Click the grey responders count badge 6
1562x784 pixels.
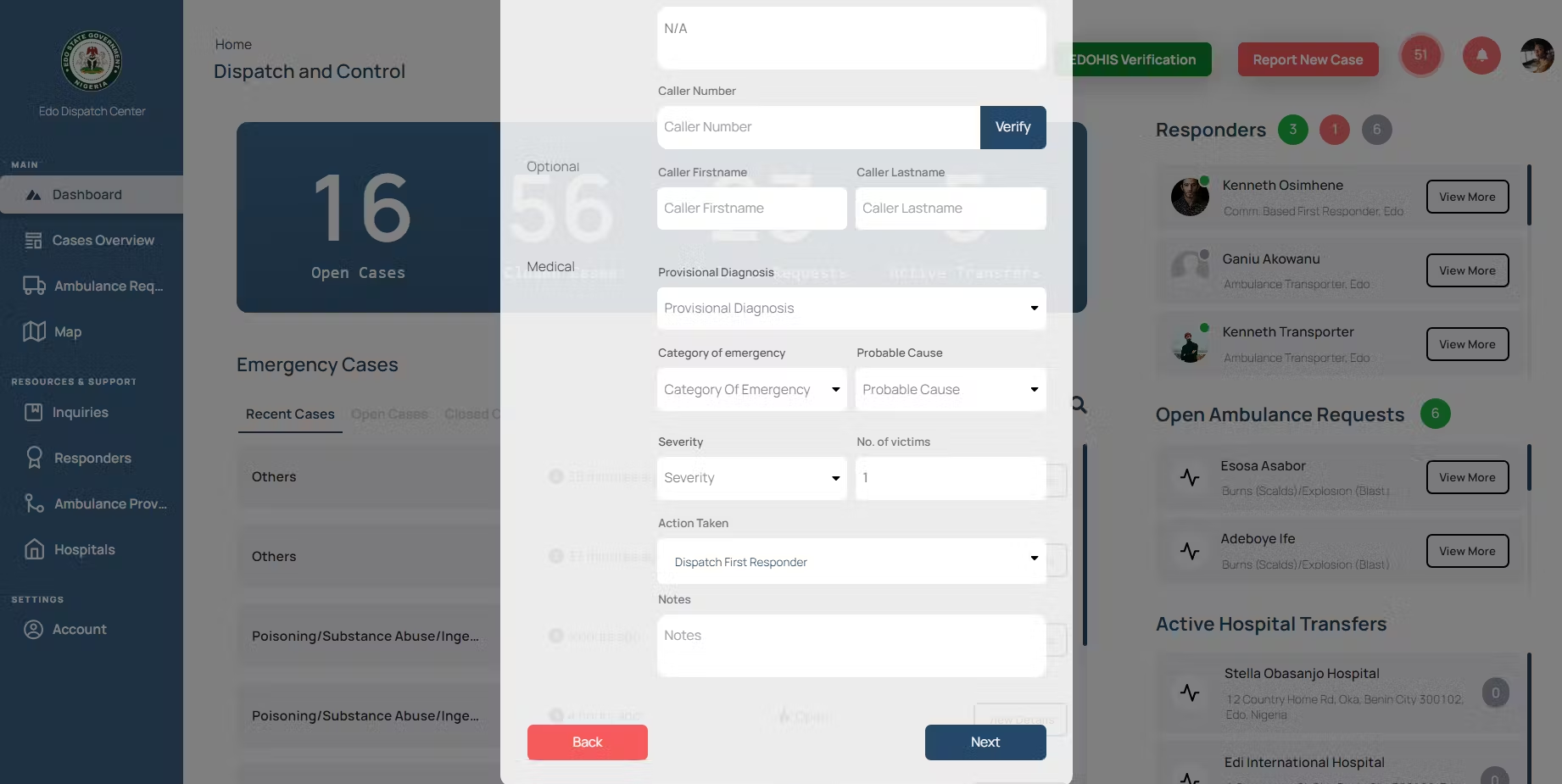coord(1377,130)
